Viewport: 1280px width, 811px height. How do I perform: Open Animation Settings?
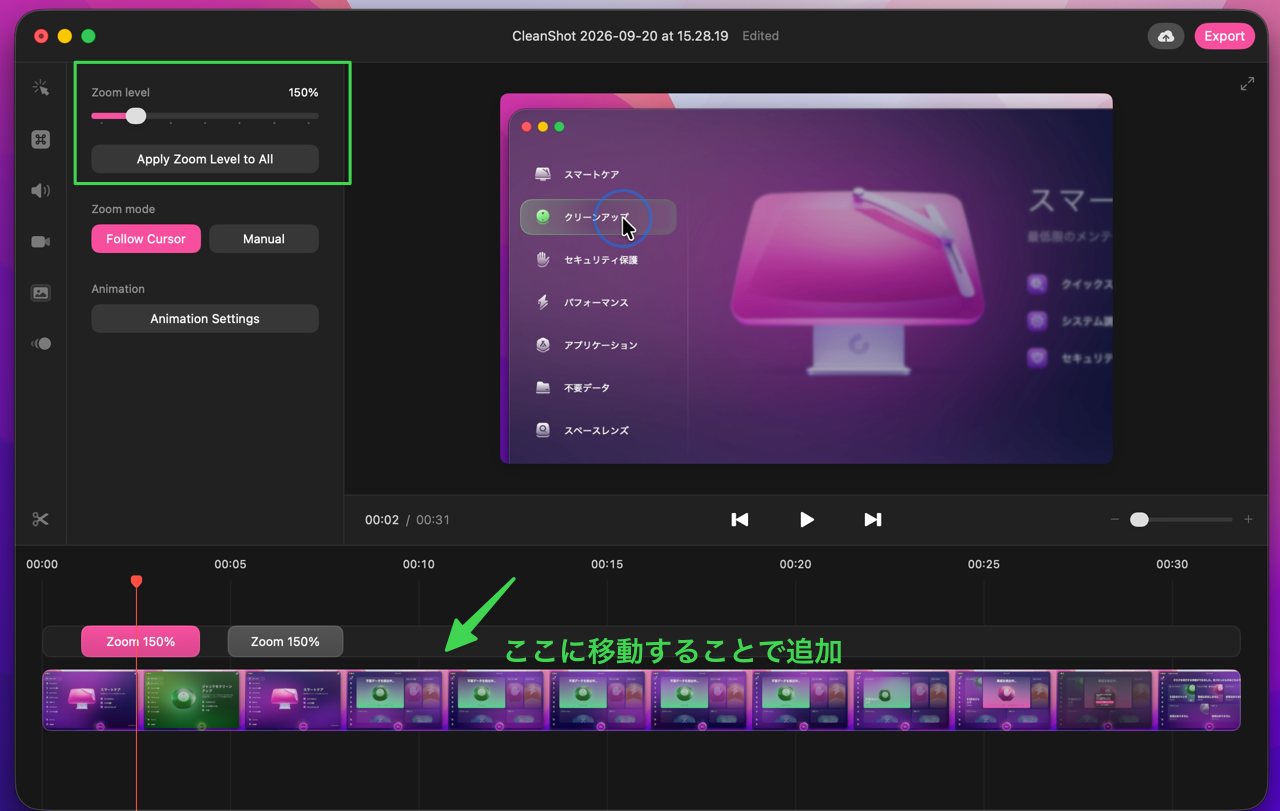click(205, 319)
